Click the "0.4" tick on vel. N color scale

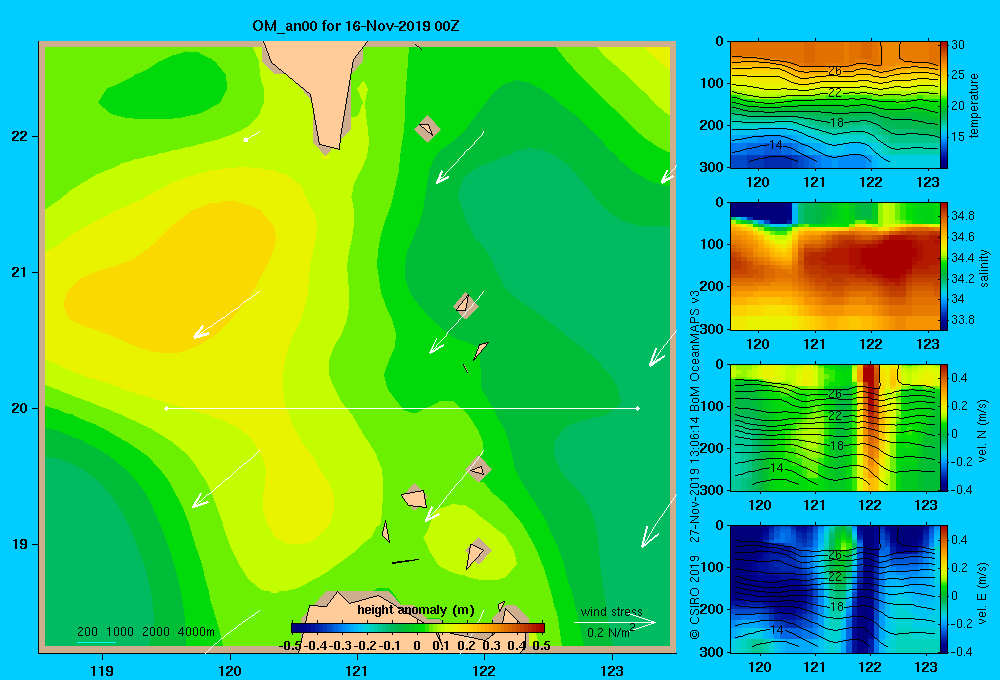959,378
